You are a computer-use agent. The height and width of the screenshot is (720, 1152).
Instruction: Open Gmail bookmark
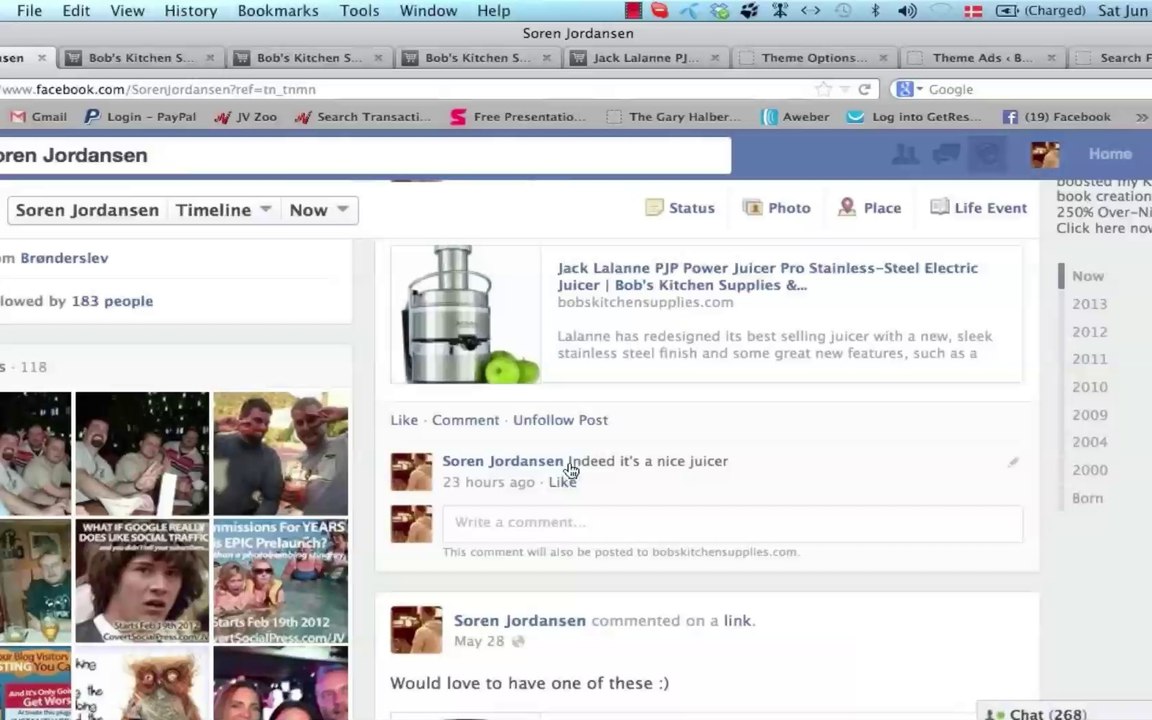pyautogui.click(x=40, y=117)
